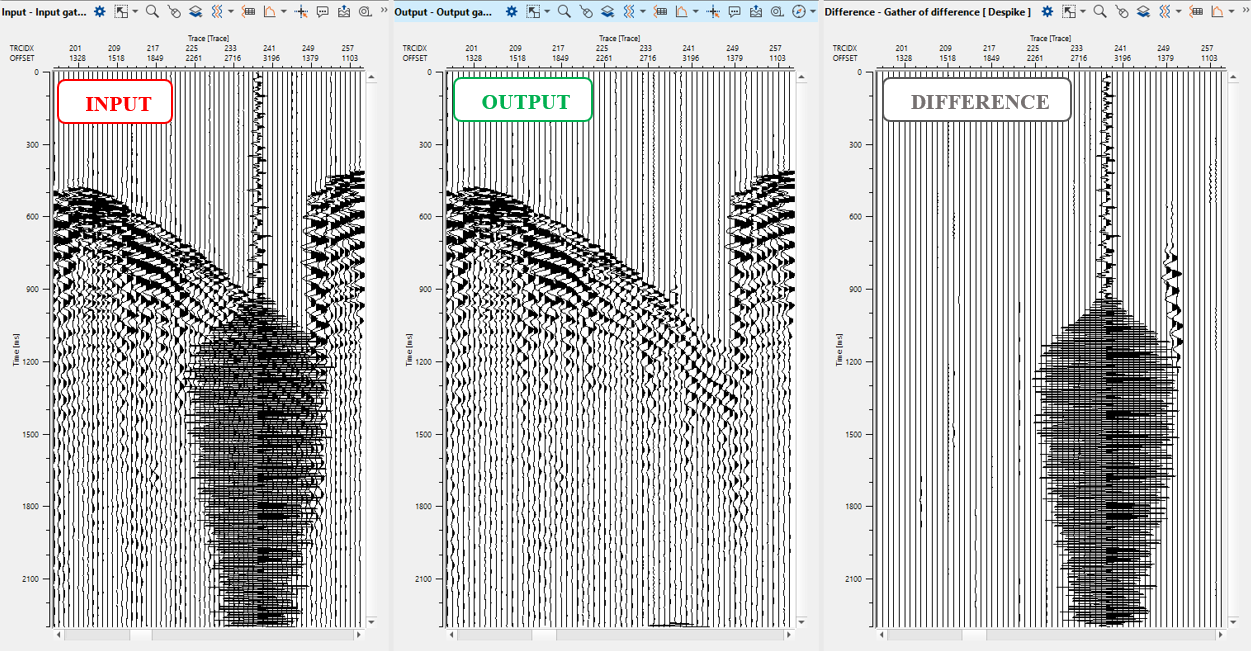Click the layers icon in Output panel
Viewport: 1251px width, 651px height.
(x=607, y=12)
